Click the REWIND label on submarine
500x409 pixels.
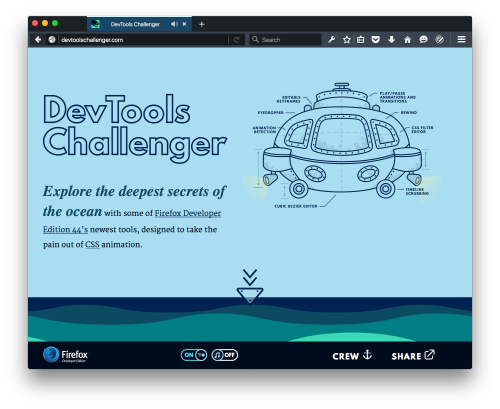click(409, 113)
